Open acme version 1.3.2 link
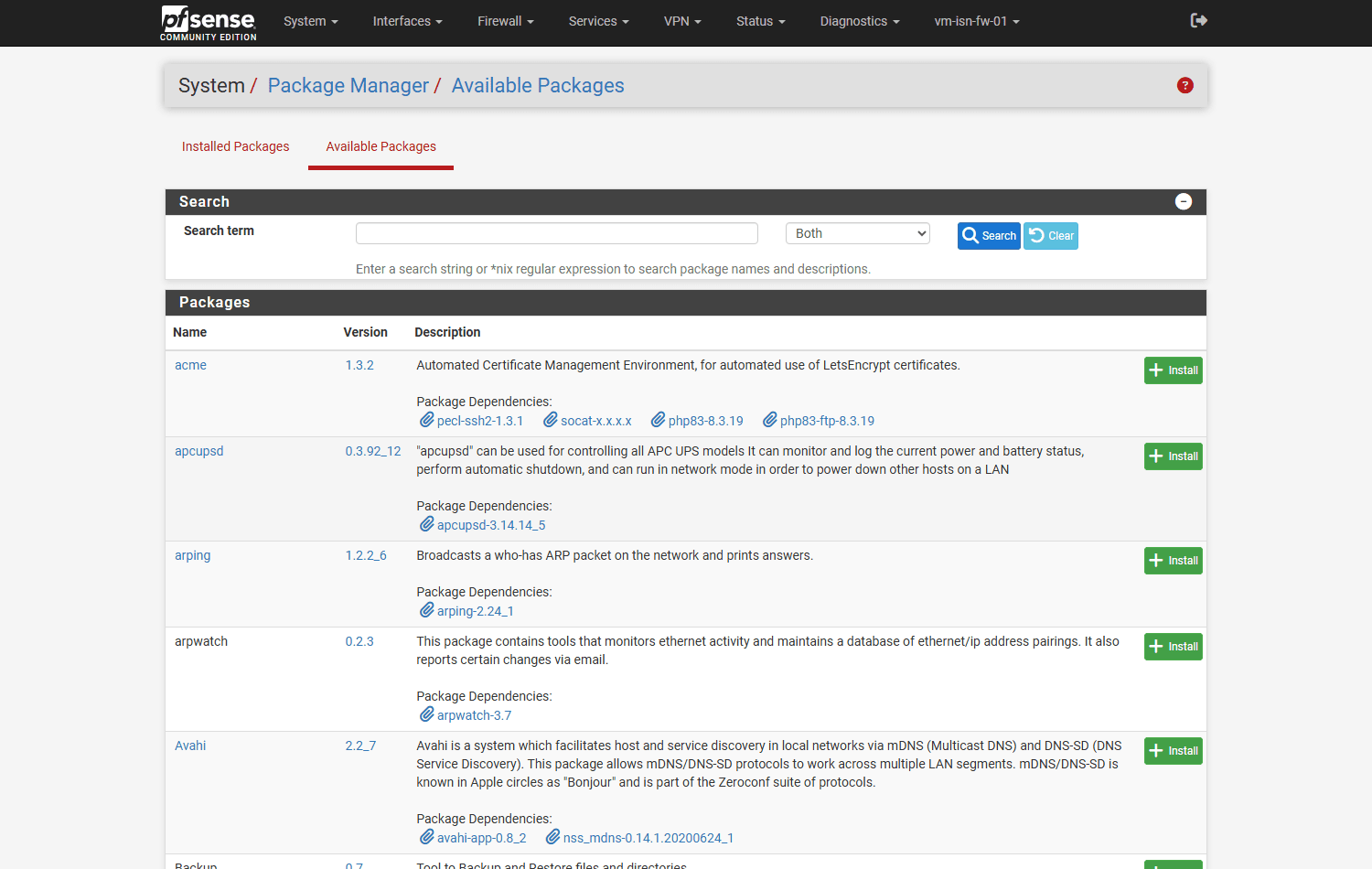The image size is (1372, 869). (x=359, y=365)
